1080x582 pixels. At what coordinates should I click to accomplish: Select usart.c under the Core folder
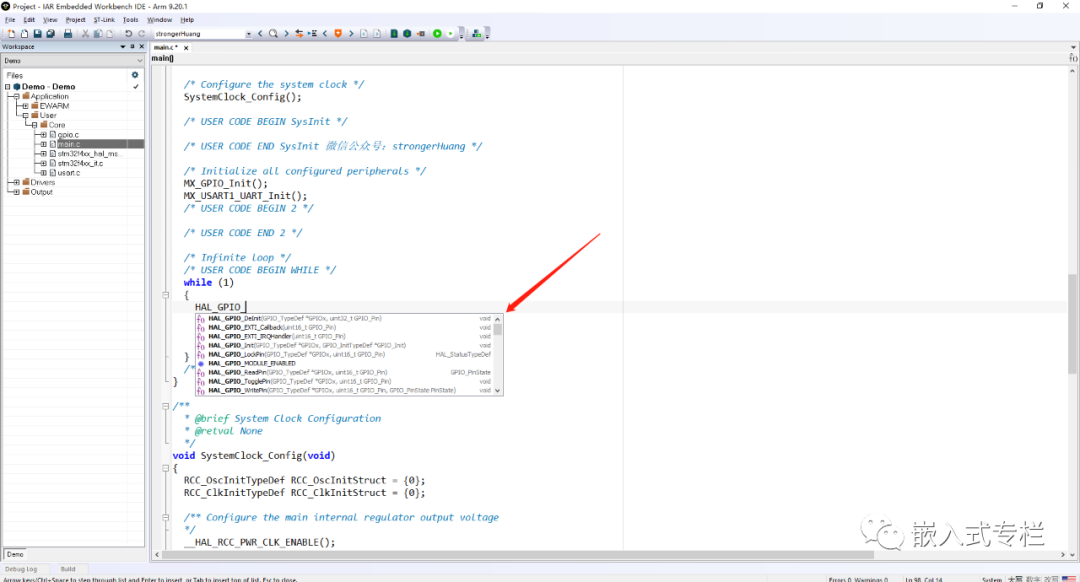point(67,172)
